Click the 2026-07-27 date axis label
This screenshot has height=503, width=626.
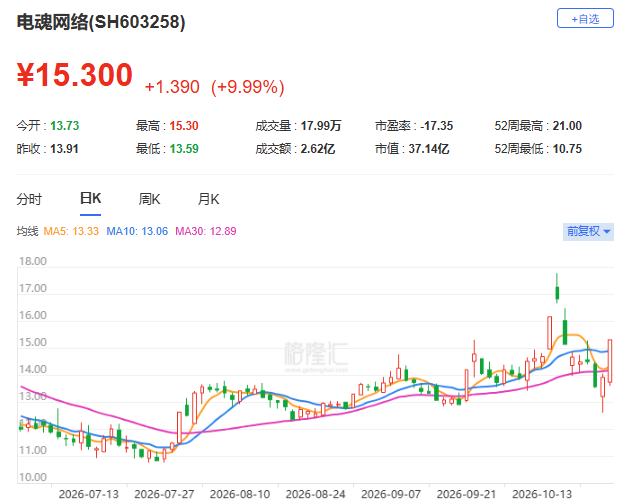tap(164, 494)
